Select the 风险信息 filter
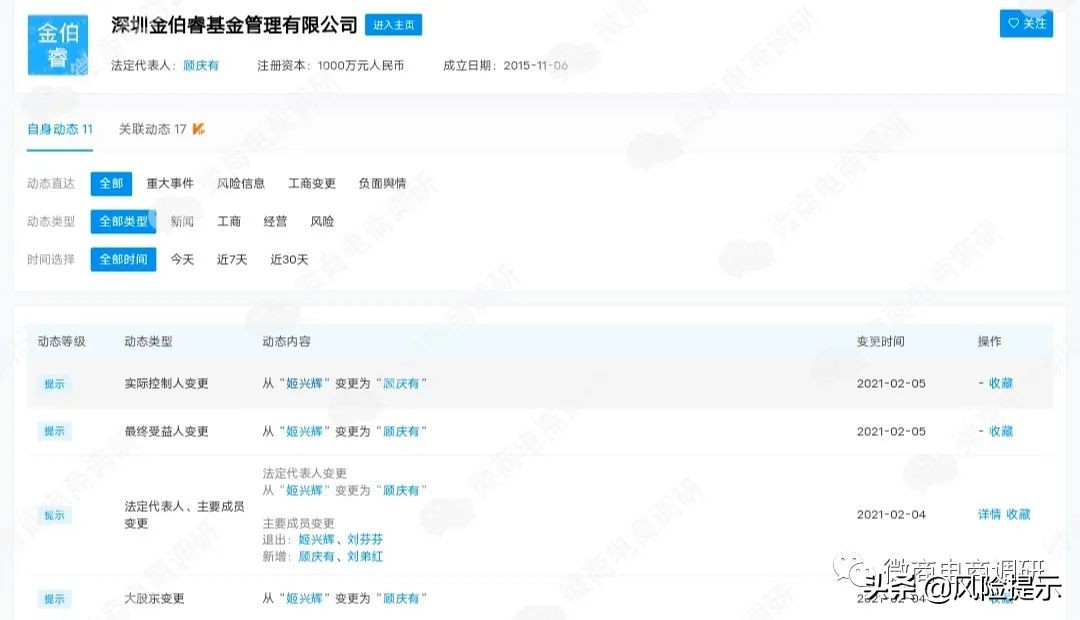The height and width of the screenshot is (620, 1080). click(243, 183)
